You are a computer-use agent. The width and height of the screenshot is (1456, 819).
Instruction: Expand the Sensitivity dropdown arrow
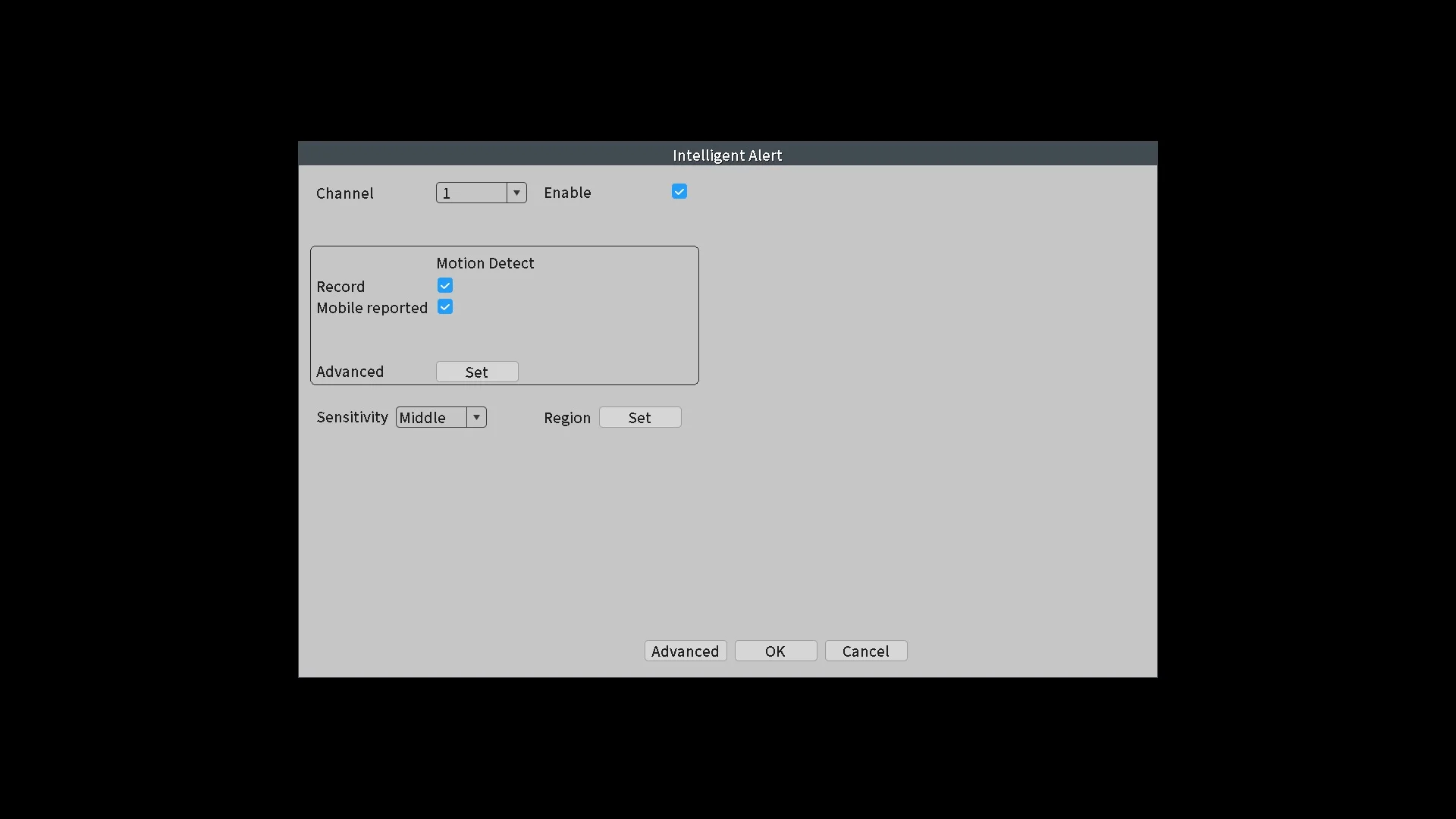[476, 417]
